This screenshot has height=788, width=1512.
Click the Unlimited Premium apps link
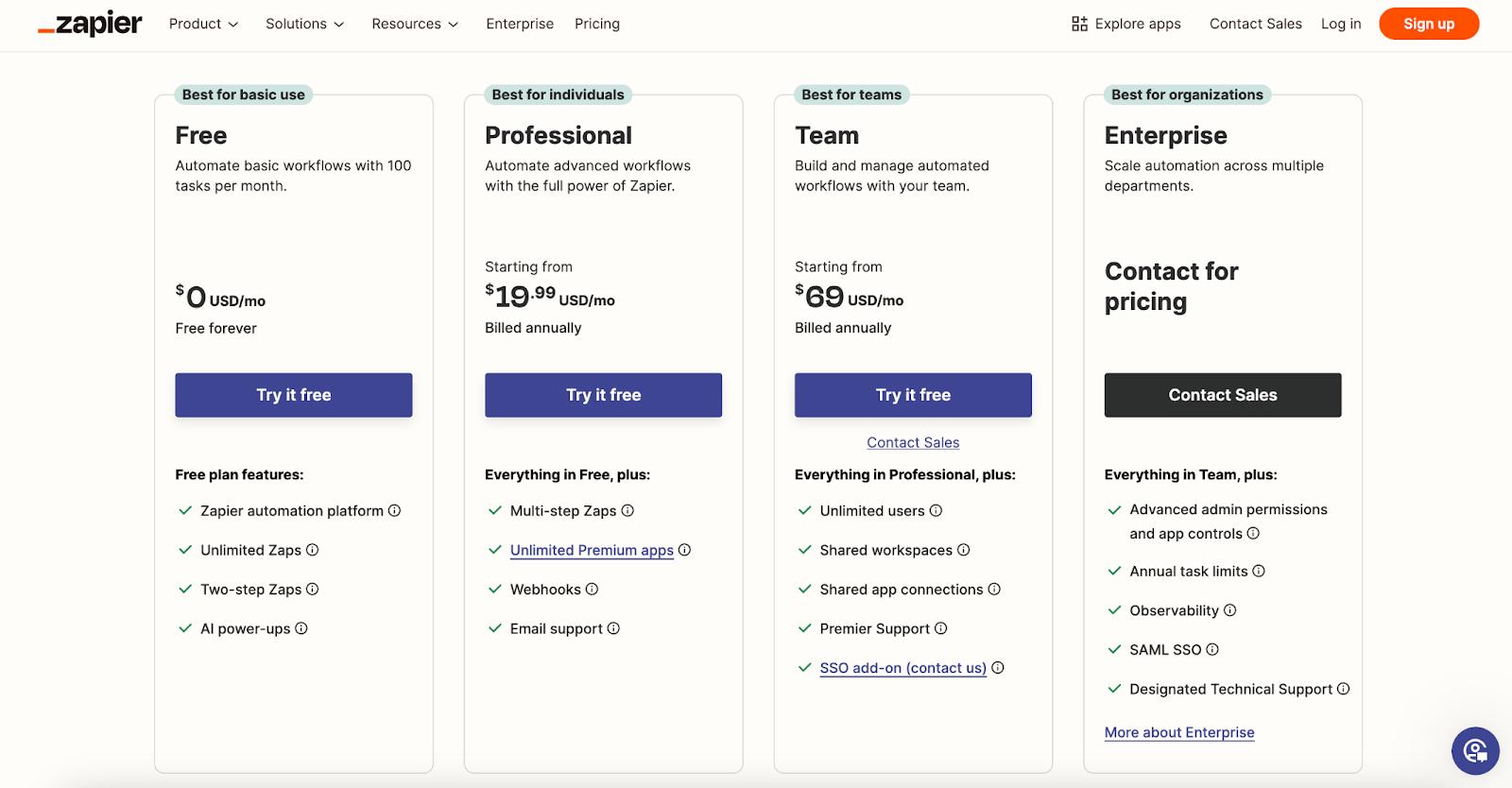592,550
